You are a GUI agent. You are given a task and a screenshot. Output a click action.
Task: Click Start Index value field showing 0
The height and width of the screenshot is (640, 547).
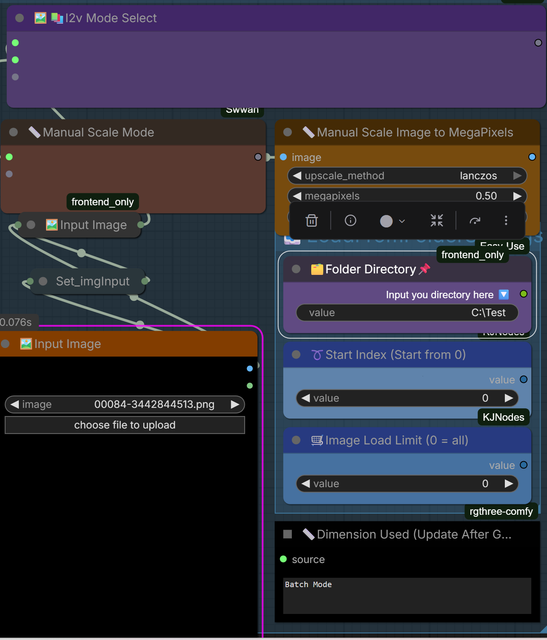(x=407, y=398)
